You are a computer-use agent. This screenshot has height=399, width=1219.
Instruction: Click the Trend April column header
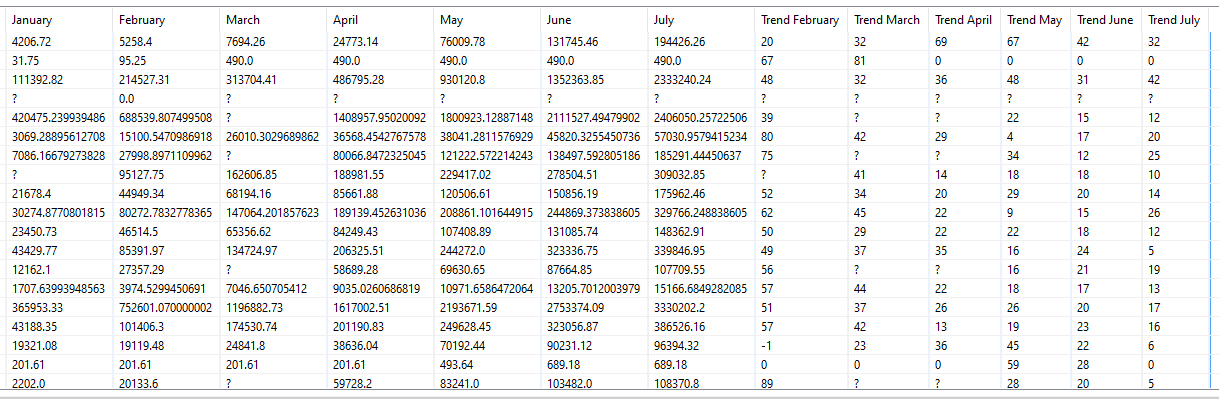tap(964, 20)
